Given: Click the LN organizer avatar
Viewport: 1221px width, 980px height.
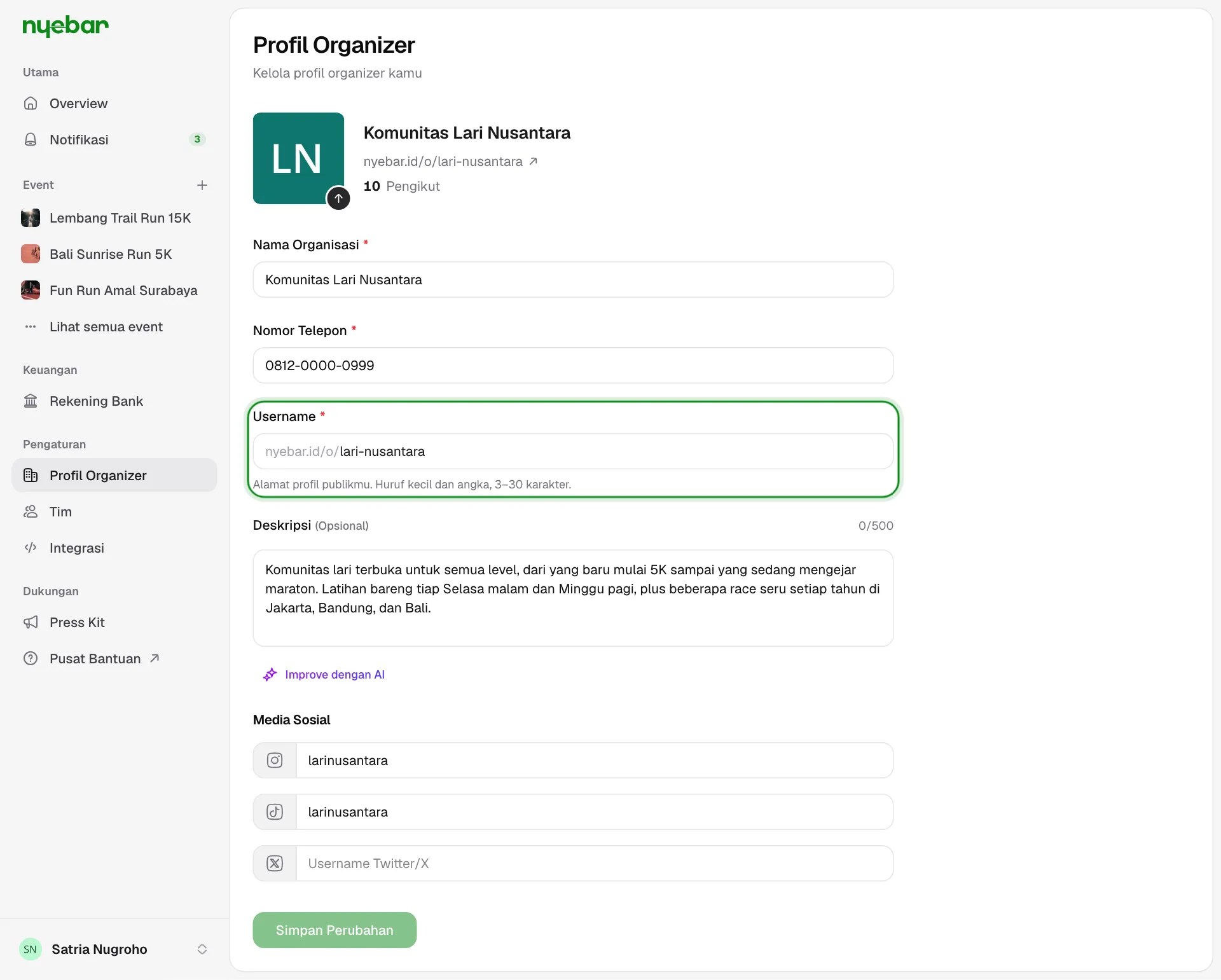Looking at the screenshot, I should pos(298,158).
